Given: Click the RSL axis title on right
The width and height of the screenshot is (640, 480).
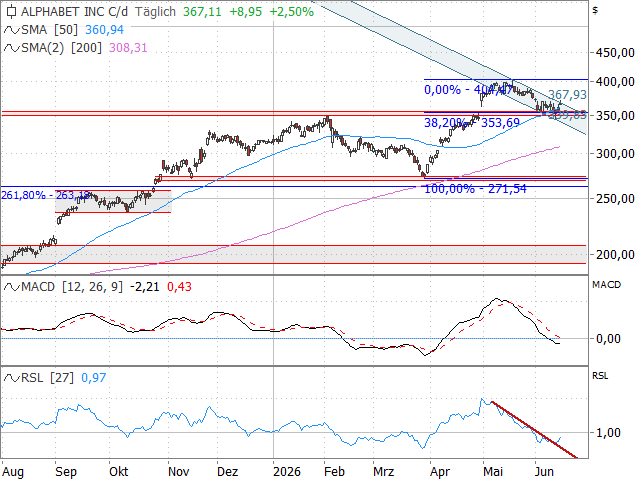Looking at the screenshot, I should [x=600, y=376].
